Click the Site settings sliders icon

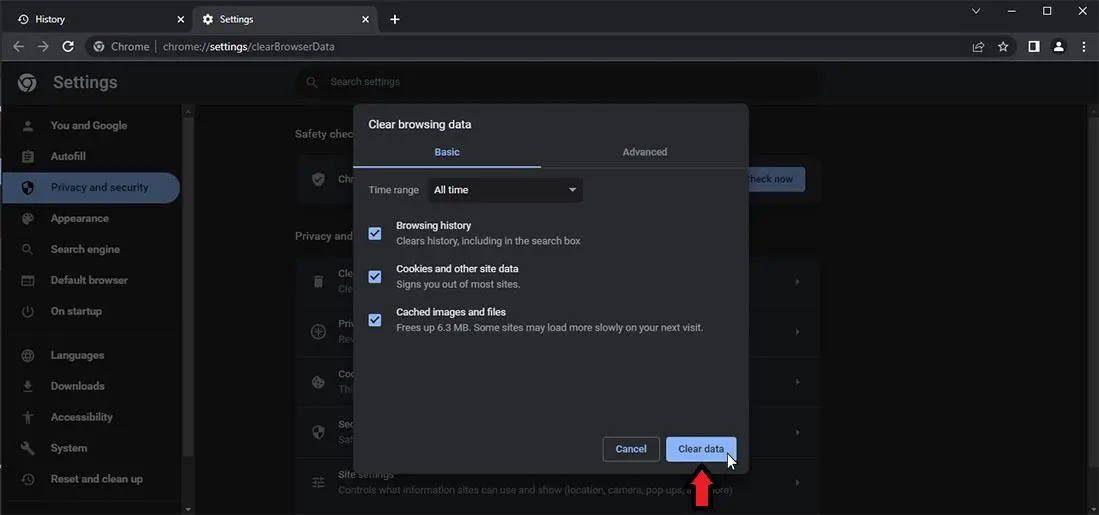(318, 483)
